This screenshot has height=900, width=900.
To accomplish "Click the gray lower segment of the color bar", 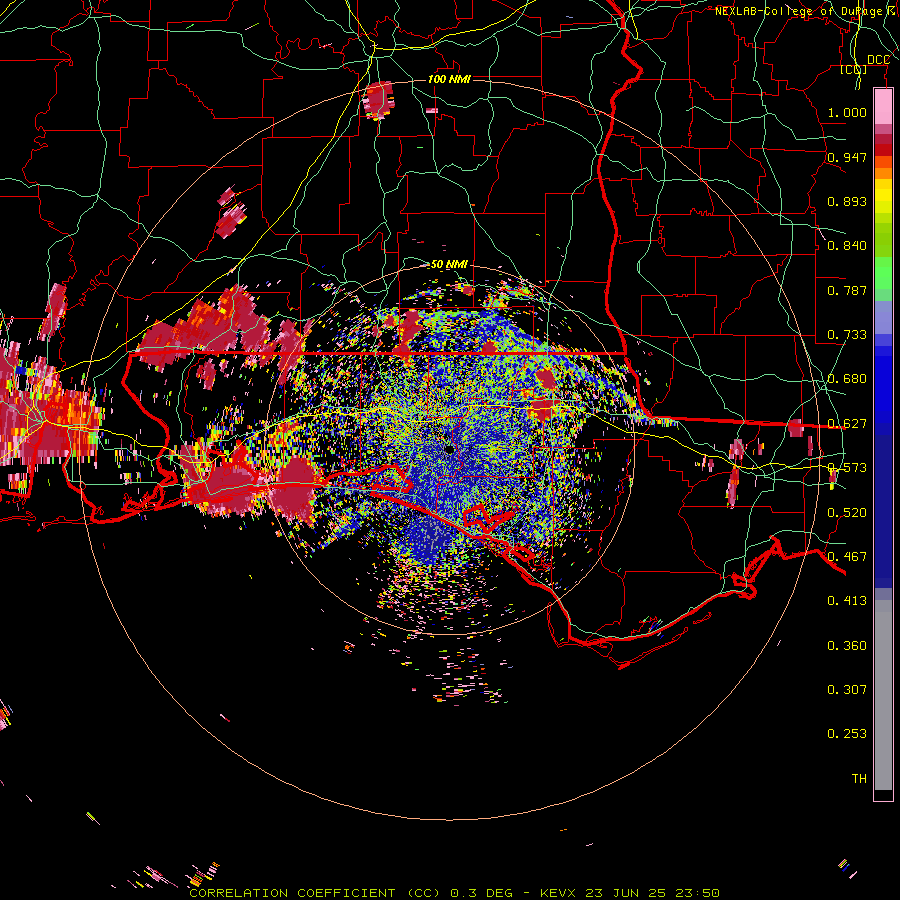I will point(883,695).
